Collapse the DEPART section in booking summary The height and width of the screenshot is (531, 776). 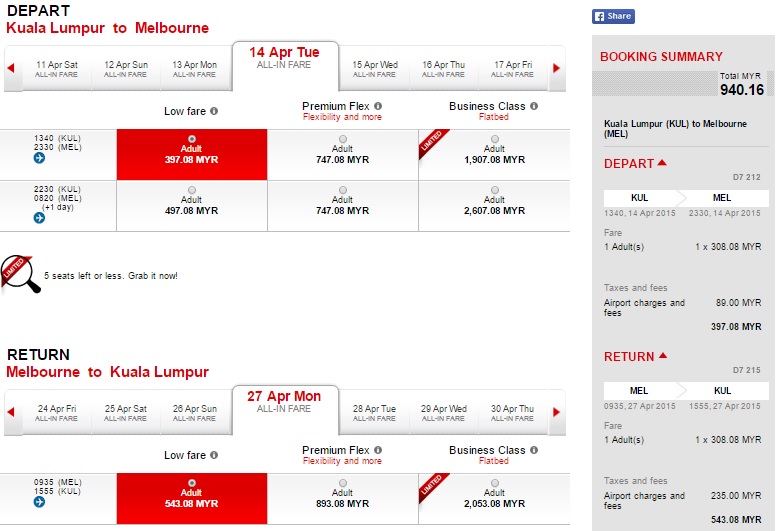[x=662, y=163]
